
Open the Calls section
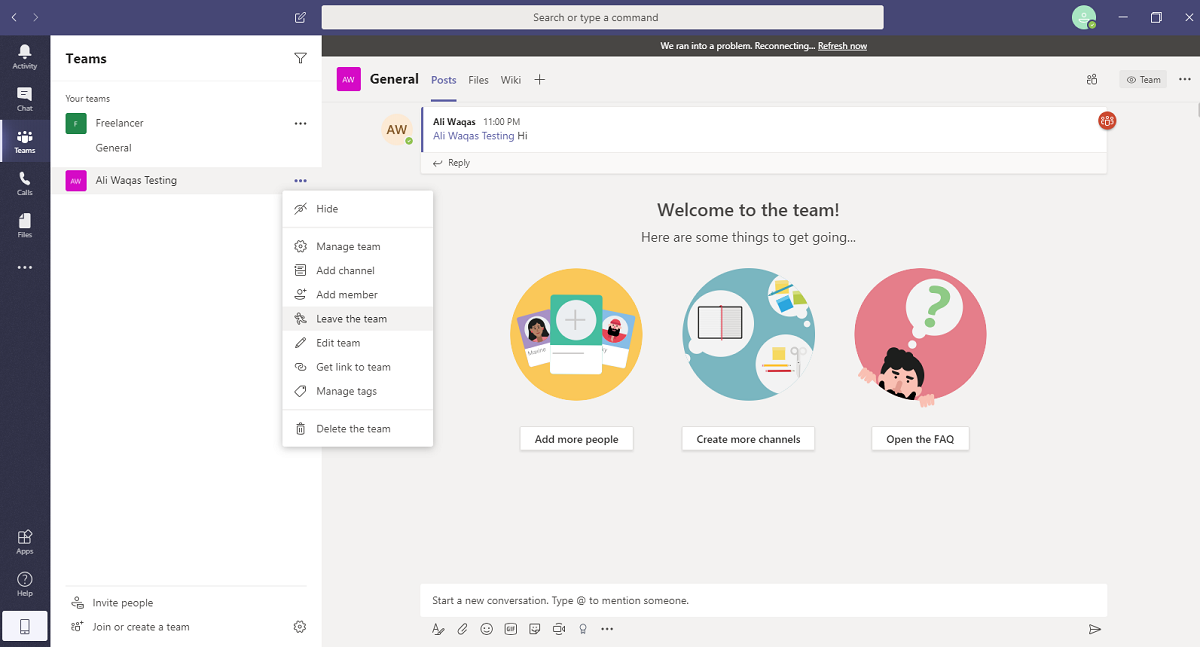[x=25, y=183]
